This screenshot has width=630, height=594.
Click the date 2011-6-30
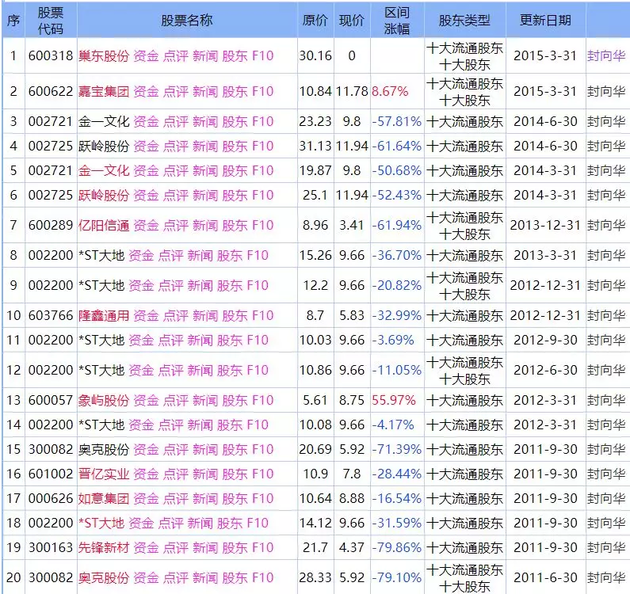[545, 578]
